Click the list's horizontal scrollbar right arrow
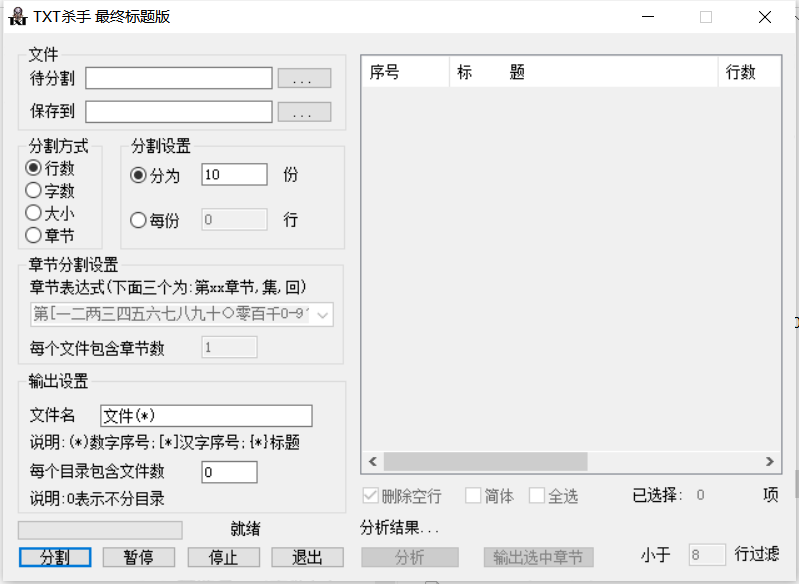Viewport: 799px width, 584px height. (769, 462)
